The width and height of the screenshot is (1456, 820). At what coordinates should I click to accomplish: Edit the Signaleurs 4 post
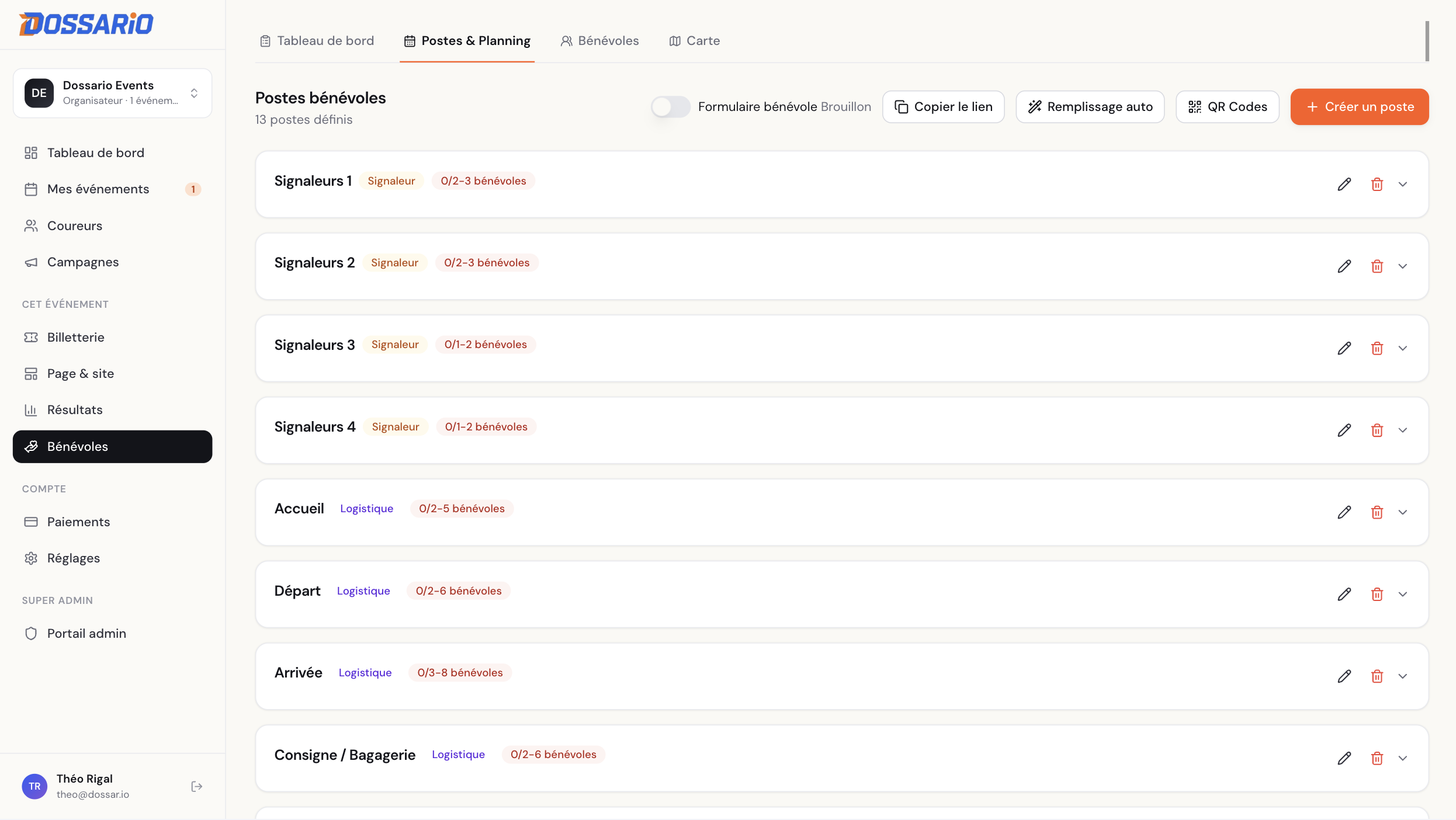tap(1344, 430)
